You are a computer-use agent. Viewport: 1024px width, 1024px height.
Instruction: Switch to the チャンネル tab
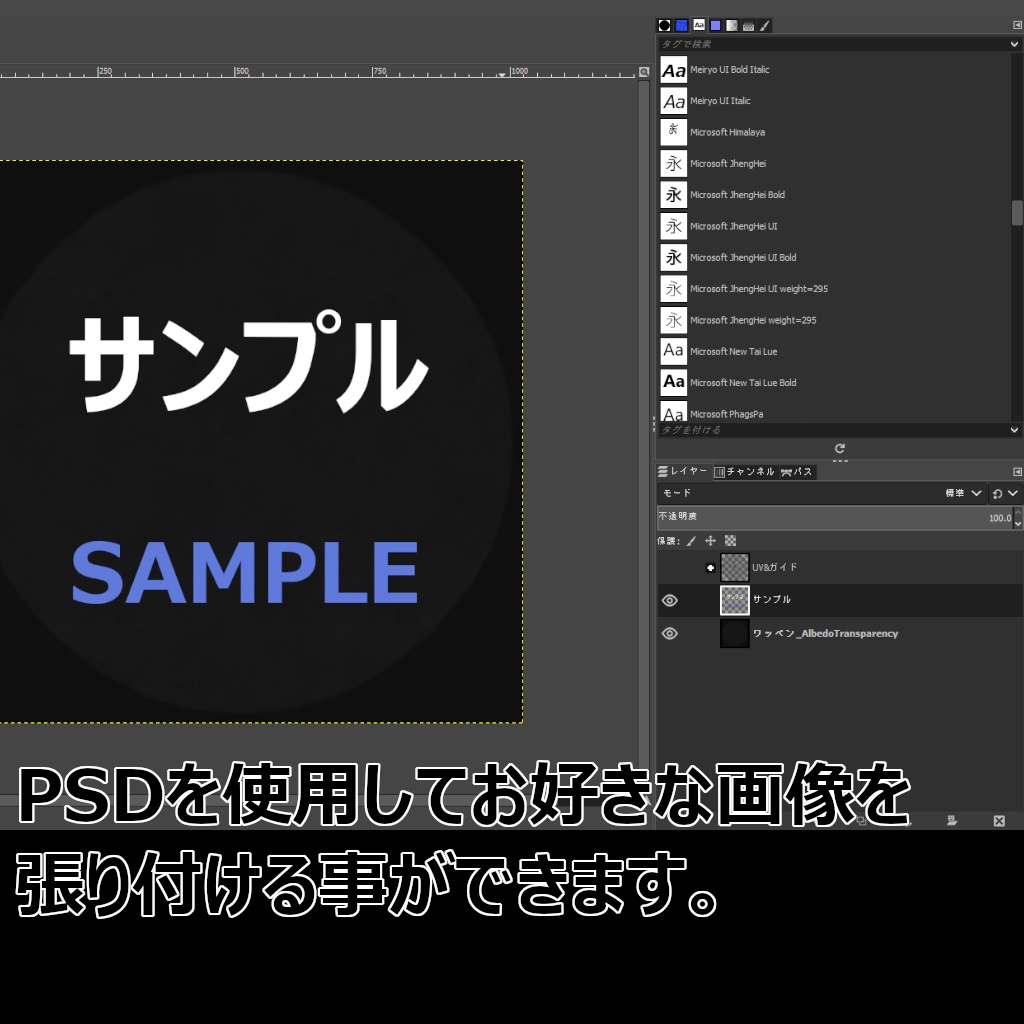coord(745,471)
